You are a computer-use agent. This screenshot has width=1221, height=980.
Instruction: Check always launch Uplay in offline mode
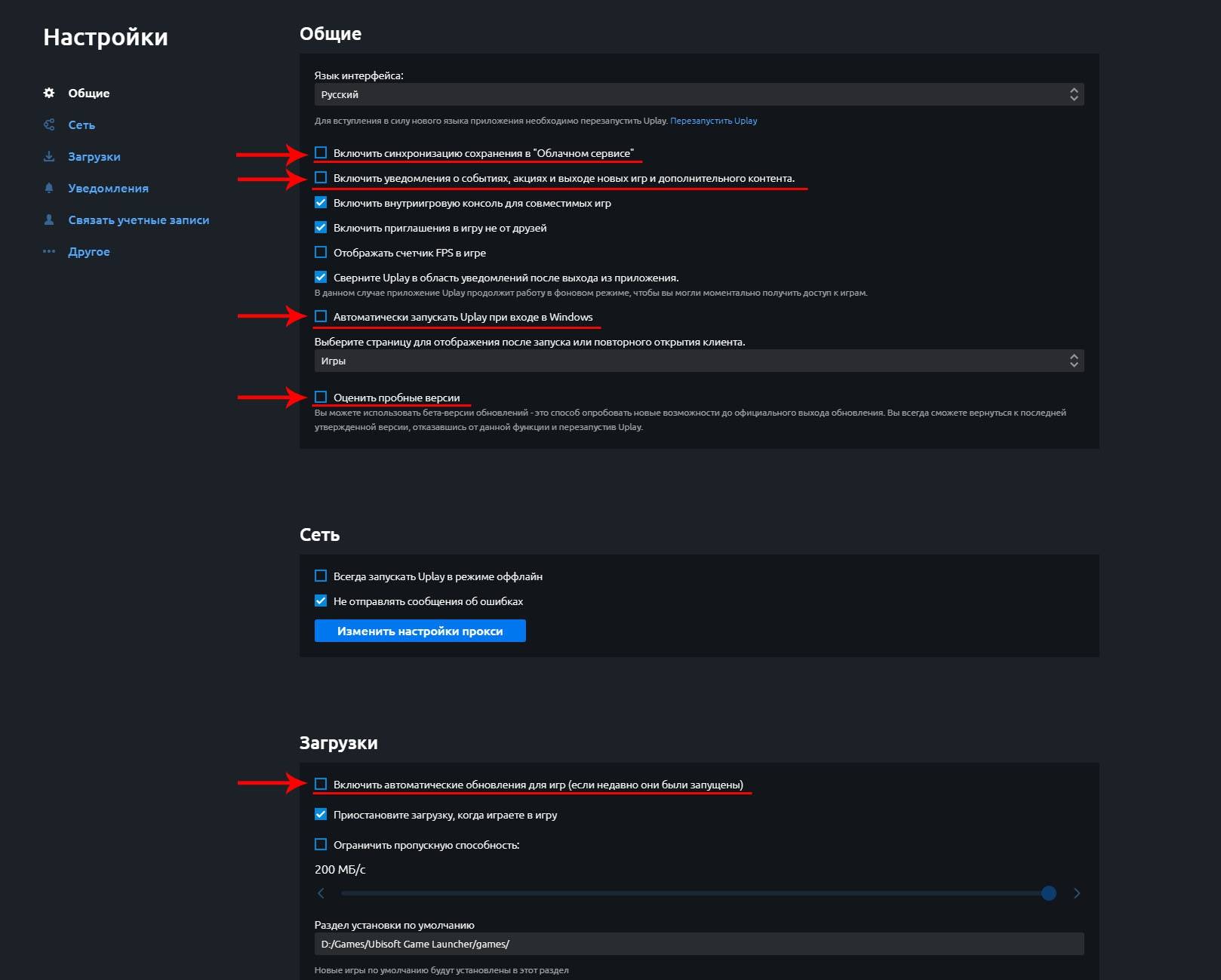[x=321, y=576]
